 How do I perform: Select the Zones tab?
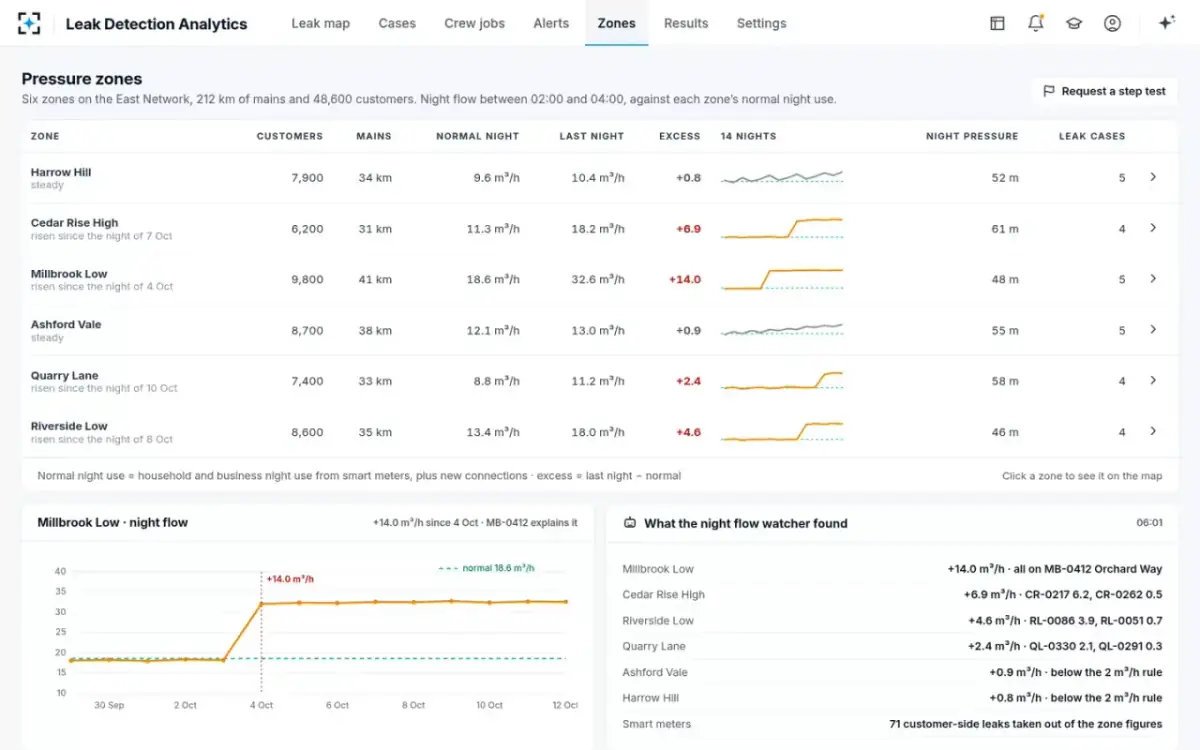pyautogui.click(x=616, y=23)
